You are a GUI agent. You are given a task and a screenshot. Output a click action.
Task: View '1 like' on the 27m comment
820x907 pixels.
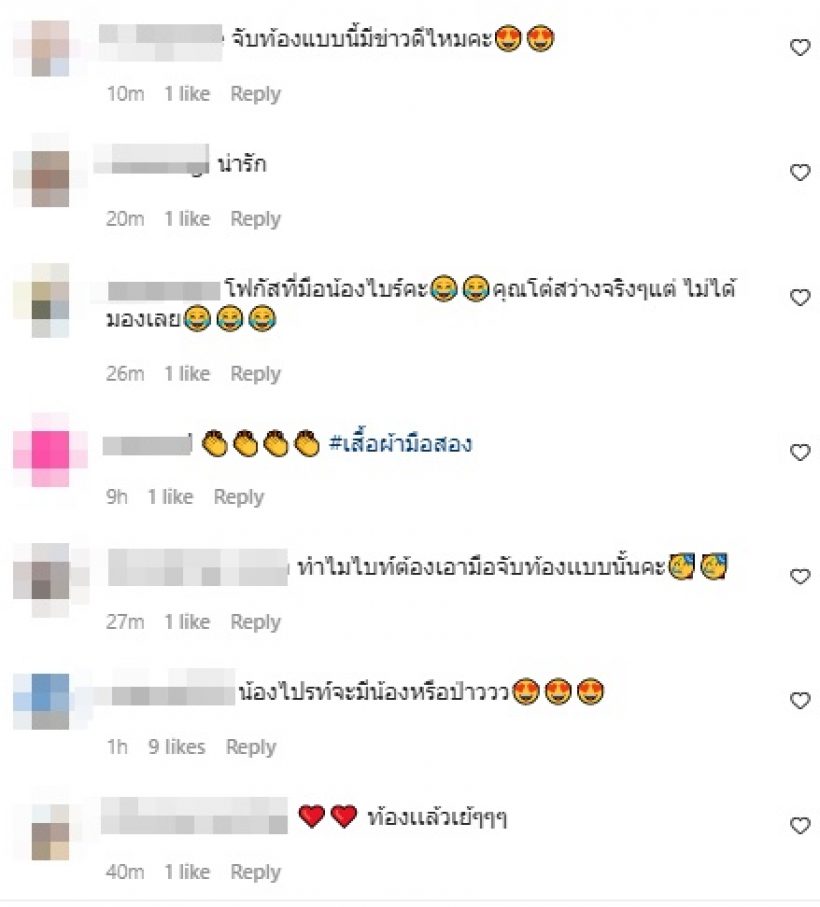point(187,622)
